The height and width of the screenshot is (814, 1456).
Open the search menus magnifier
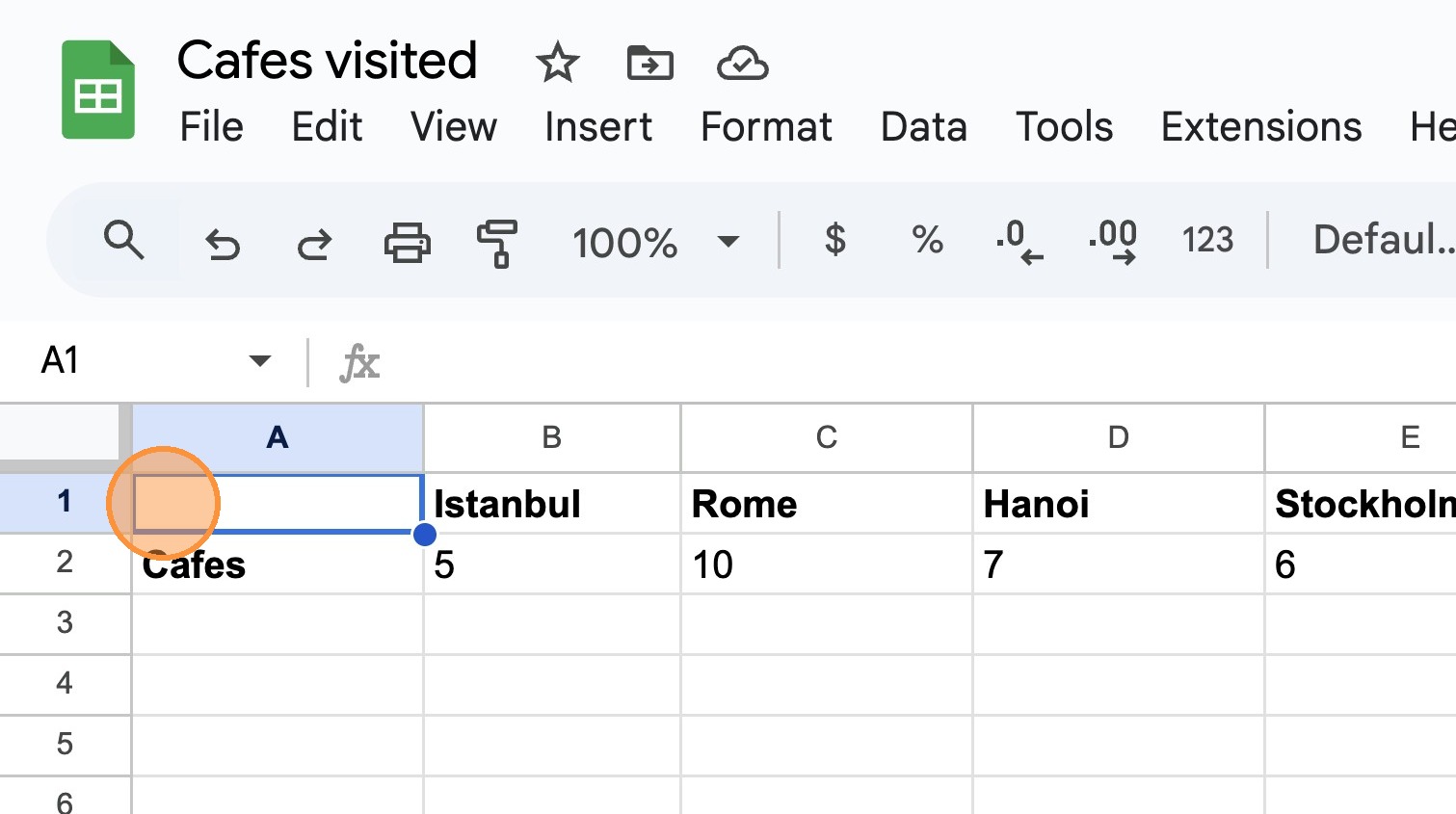[x=124, y=240]
